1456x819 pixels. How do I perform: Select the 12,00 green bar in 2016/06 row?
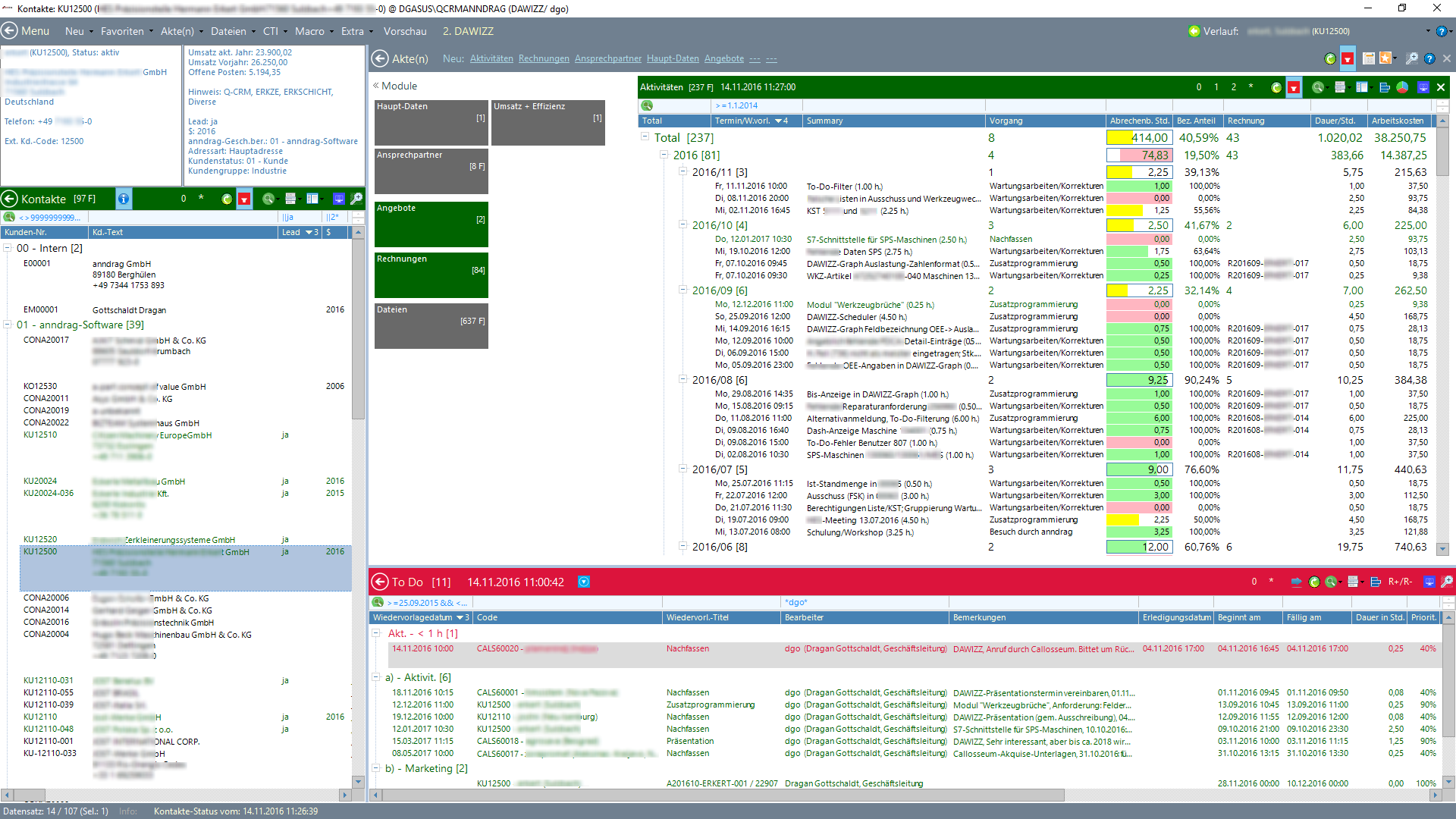pyautogui.click(x=1139, y=547)
